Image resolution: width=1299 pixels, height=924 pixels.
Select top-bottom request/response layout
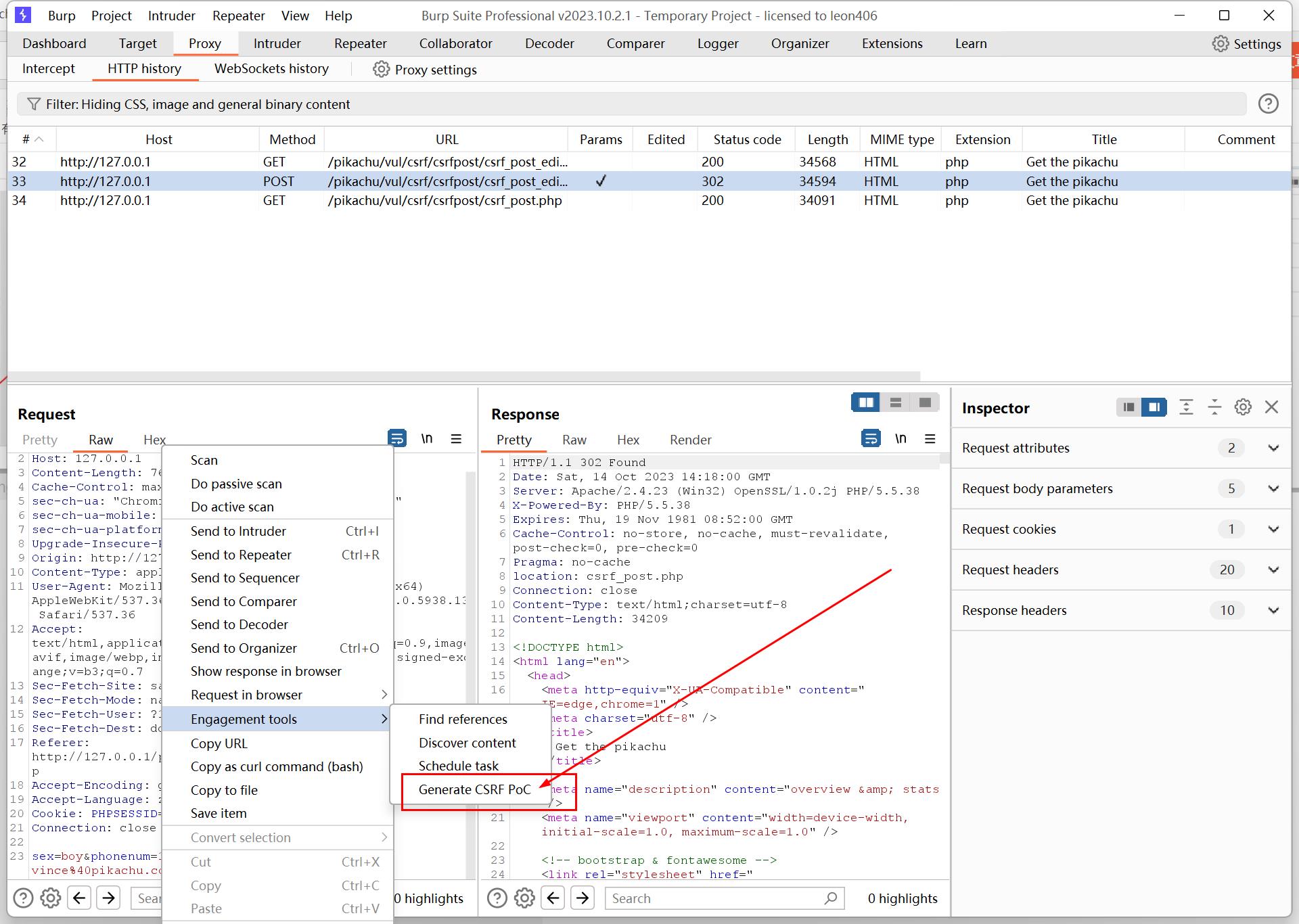click(x=896, y=402)
